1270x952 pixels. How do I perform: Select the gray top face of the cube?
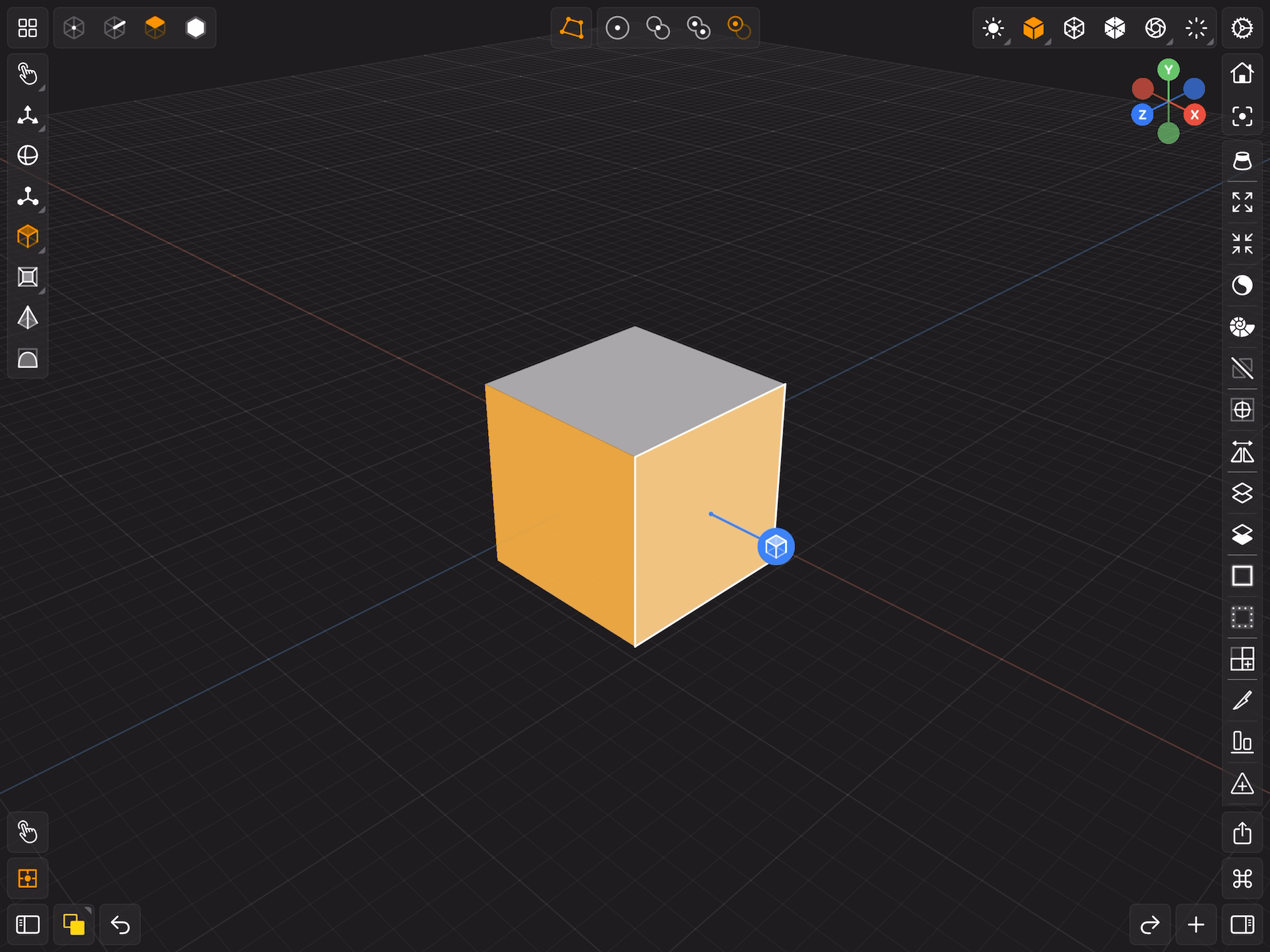(x=635, y=390)
